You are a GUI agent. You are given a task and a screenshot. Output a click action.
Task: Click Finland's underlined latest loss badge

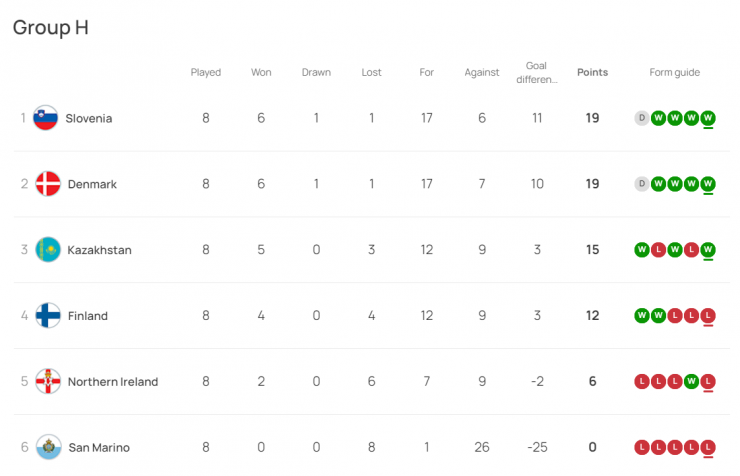click(708, 316)
